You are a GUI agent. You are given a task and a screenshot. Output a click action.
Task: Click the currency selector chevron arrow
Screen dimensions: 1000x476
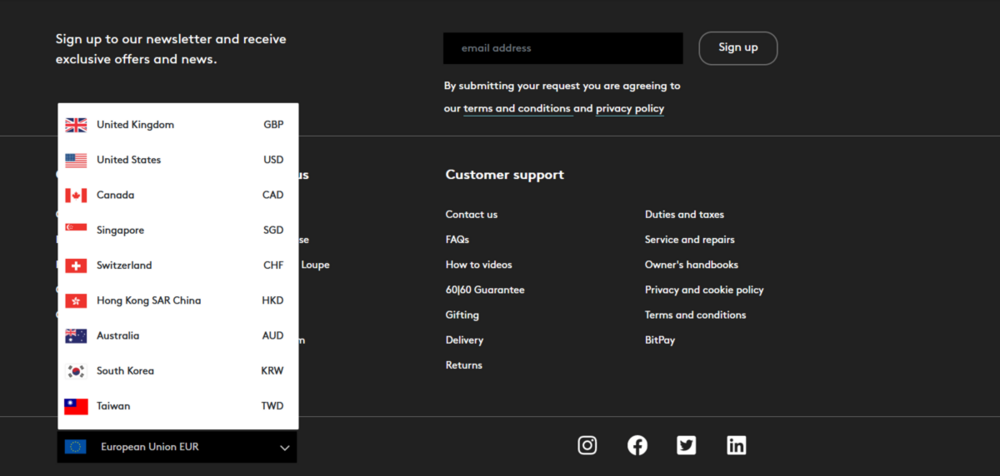284,448
